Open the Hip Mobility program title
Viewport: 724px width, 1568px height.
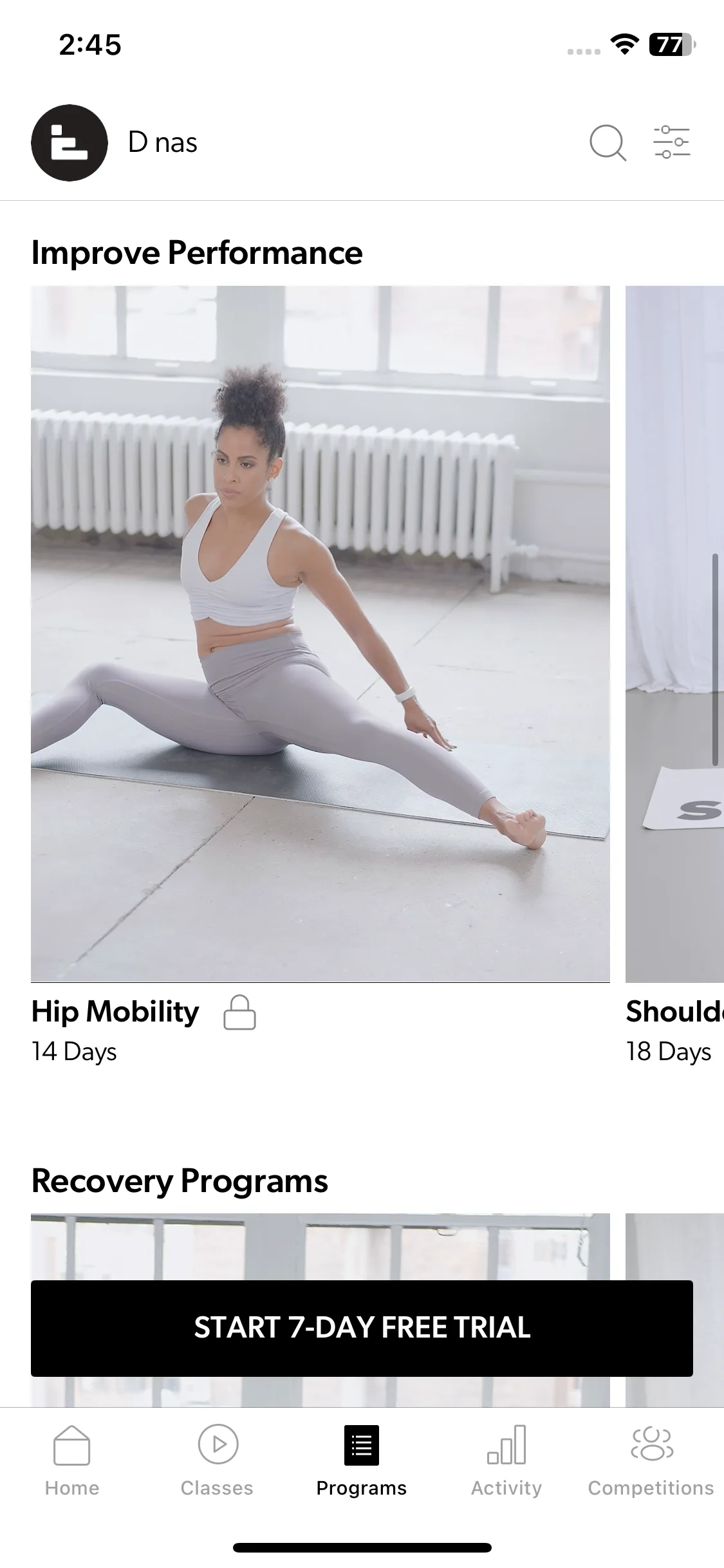coord(115,1011)
